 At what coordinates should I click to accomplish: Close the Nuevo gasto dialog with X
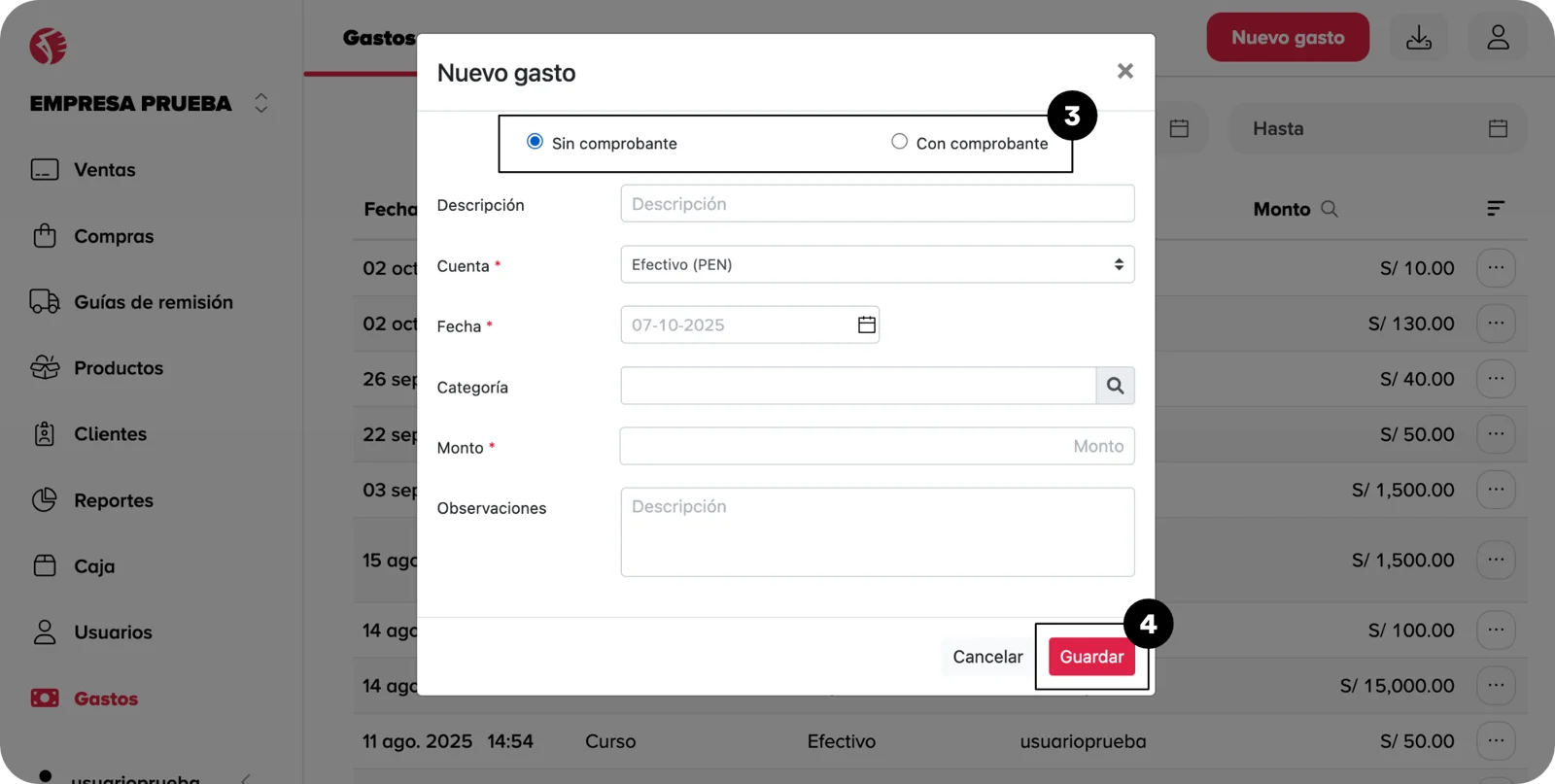pyautogui.click(x=1124, y=71)
